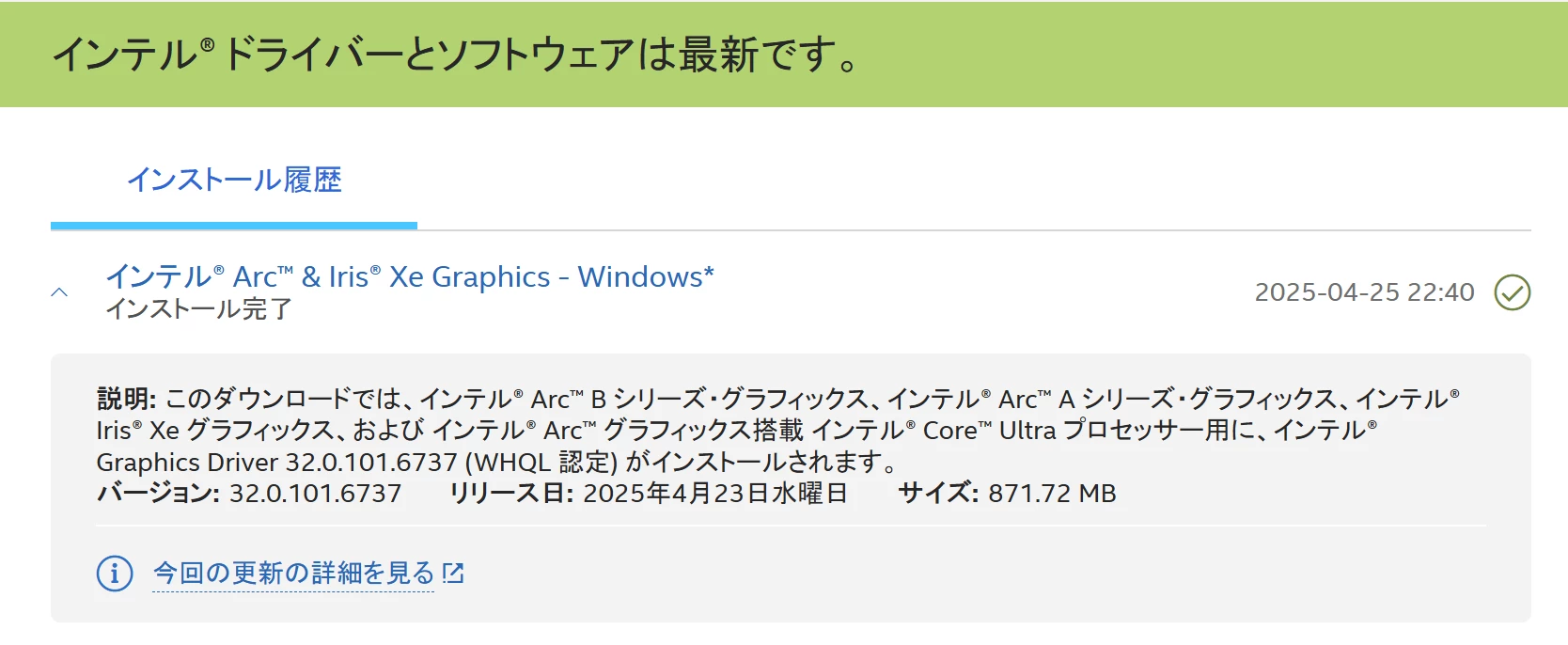Click the external link arrow icon
The width and height of the screenshot is (1568, 645).
[x=454, y=573]
